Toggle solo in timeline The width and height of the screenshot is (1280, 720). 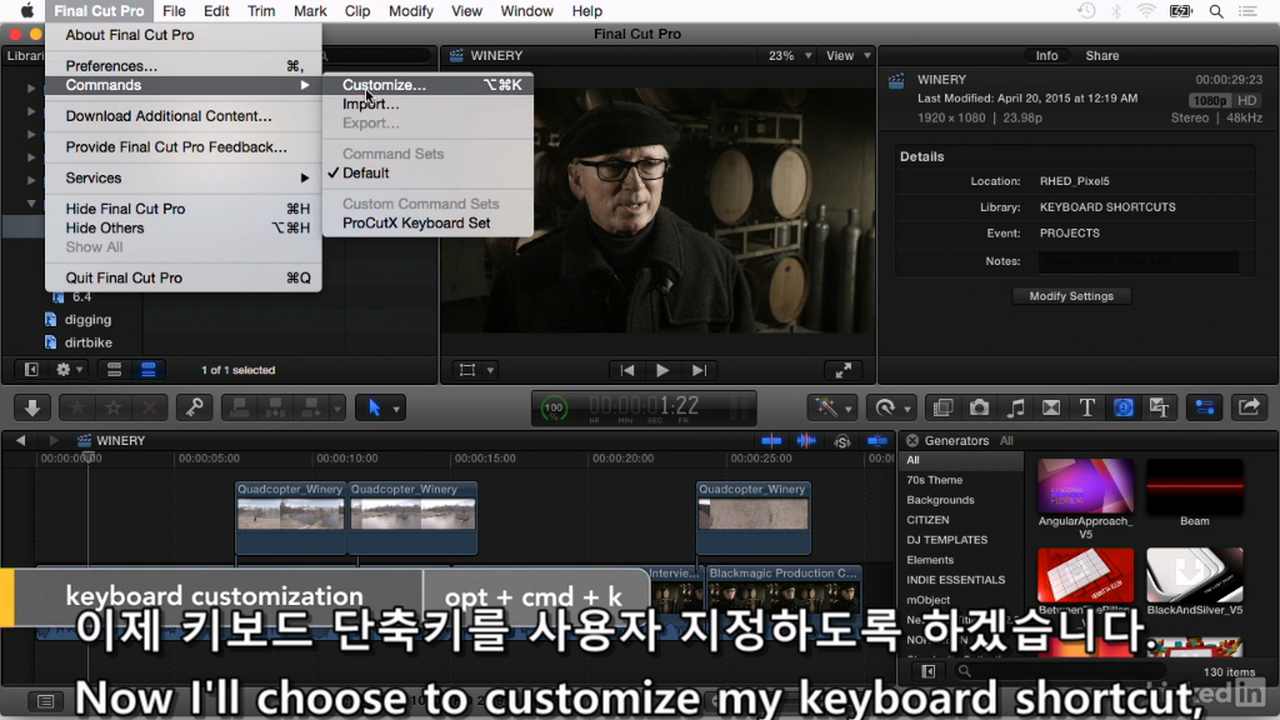[x=842, y=441]
